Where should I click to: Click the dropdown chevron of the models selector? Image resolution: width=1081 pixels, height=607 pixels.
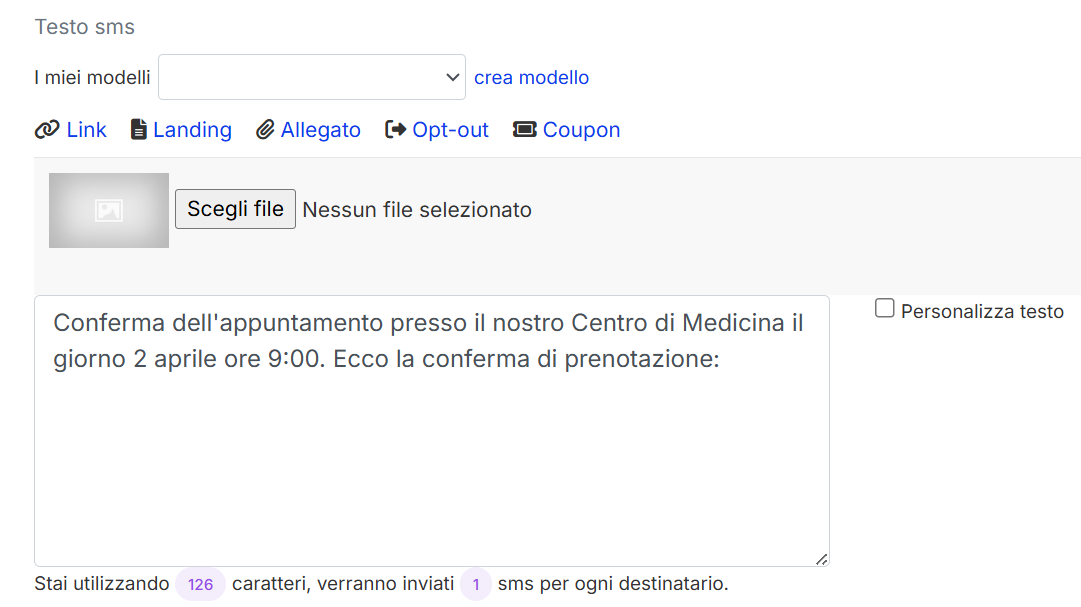(452, 77)
